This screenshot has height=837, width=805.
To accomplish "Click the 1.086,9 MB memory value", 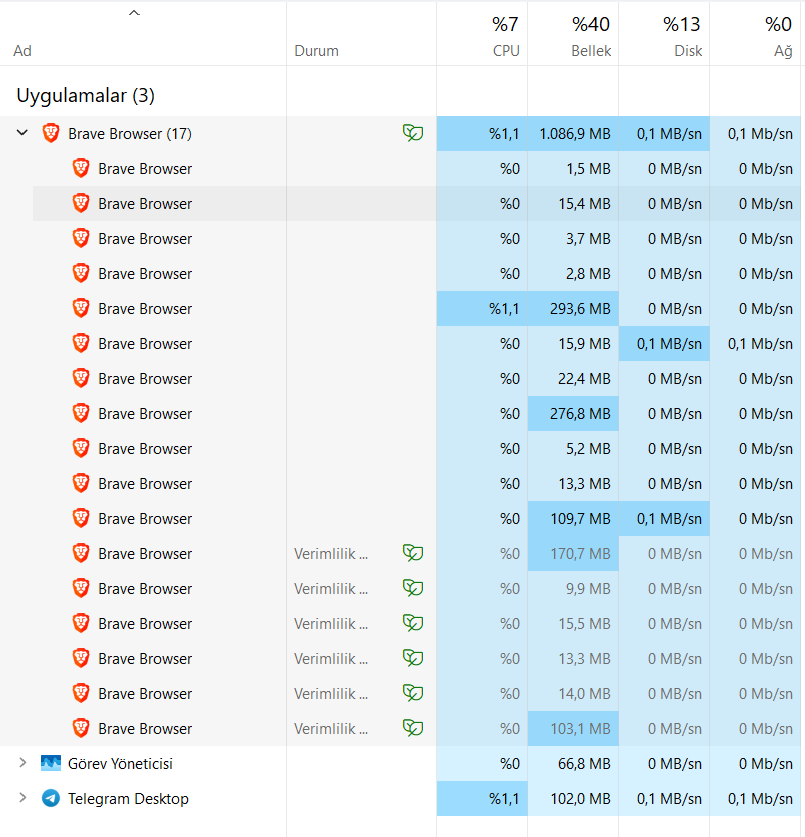I will pyautogui.click(x=575, y=133).
